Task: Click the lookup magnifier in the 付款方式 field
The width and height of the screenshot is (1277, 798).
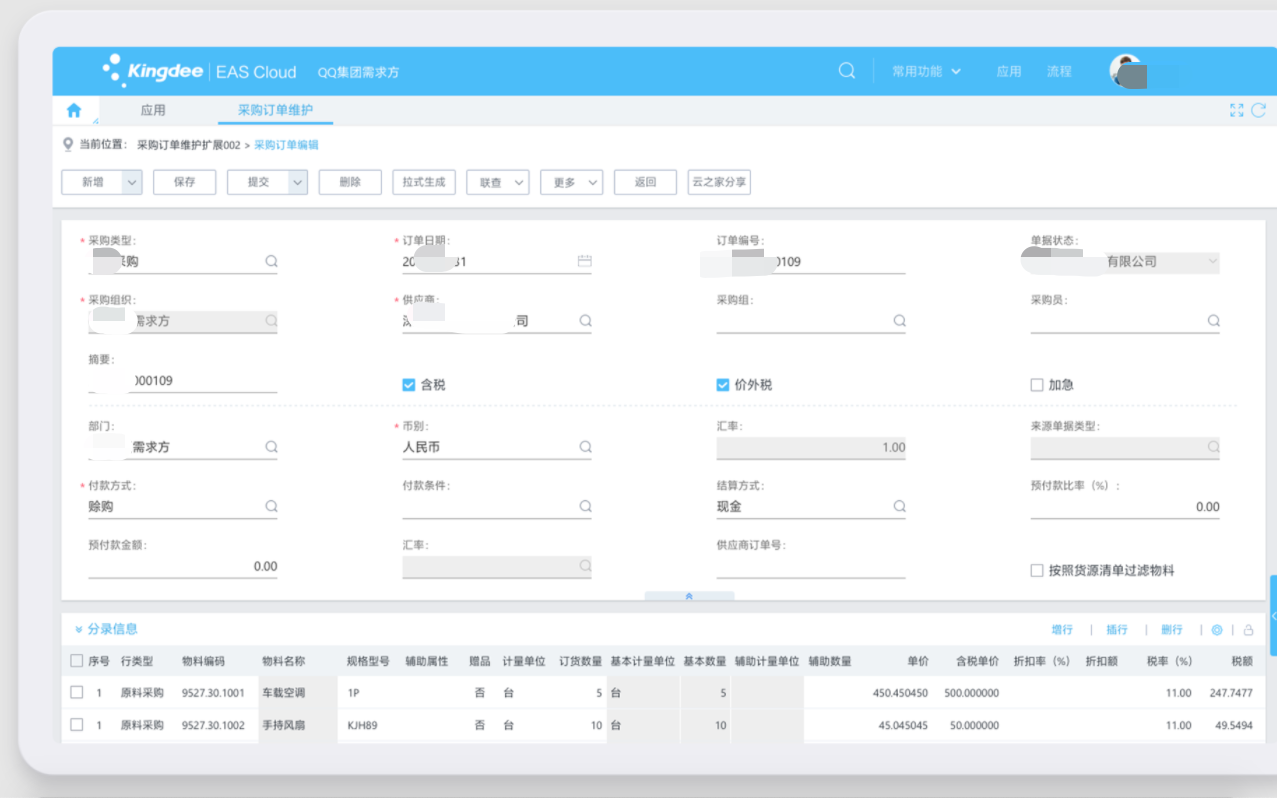Action: click(271, 505)
